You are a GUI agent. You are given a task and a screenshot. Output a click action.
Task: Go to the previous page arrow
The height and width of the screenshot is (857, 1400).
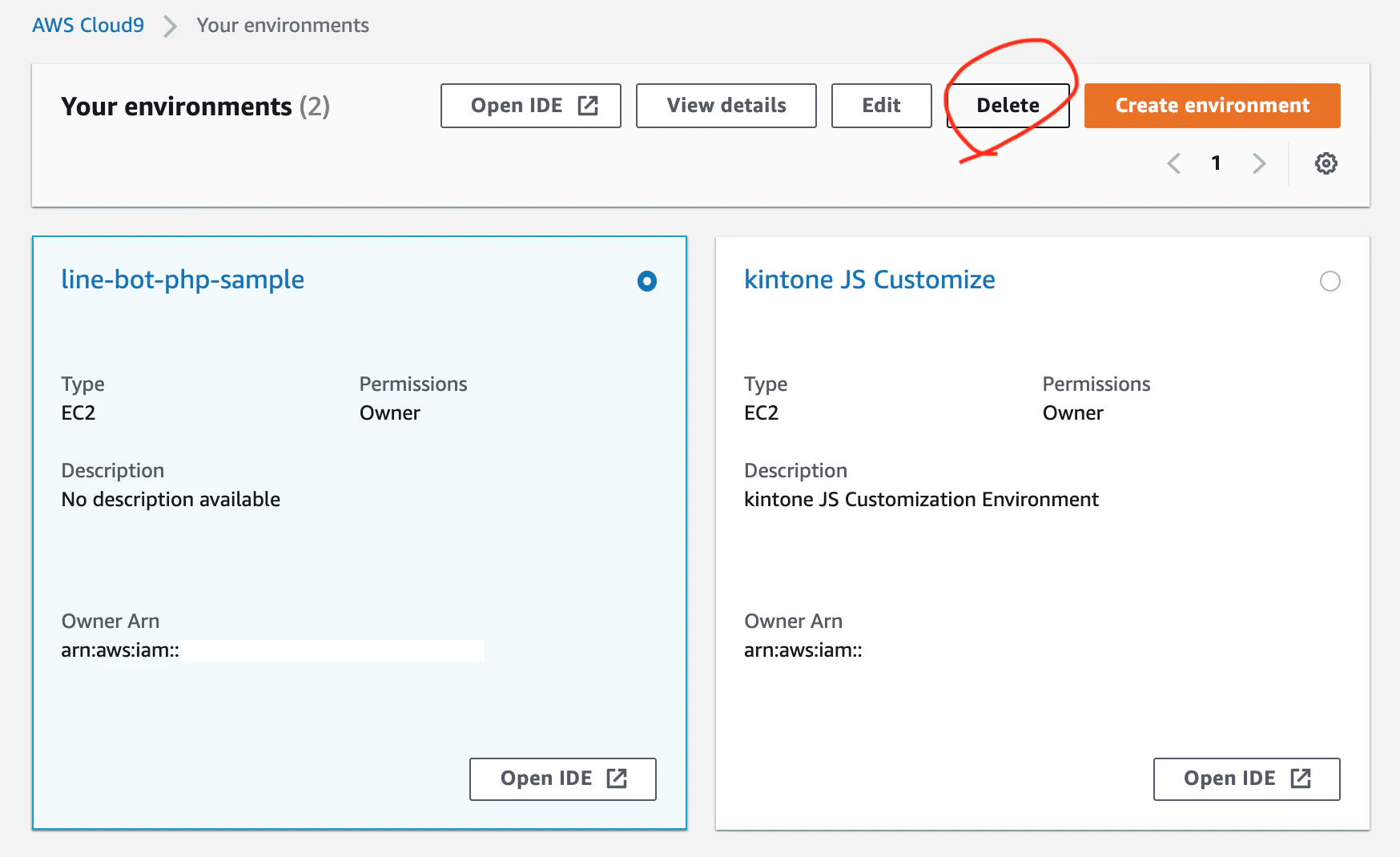click(x=1174, y=163)
